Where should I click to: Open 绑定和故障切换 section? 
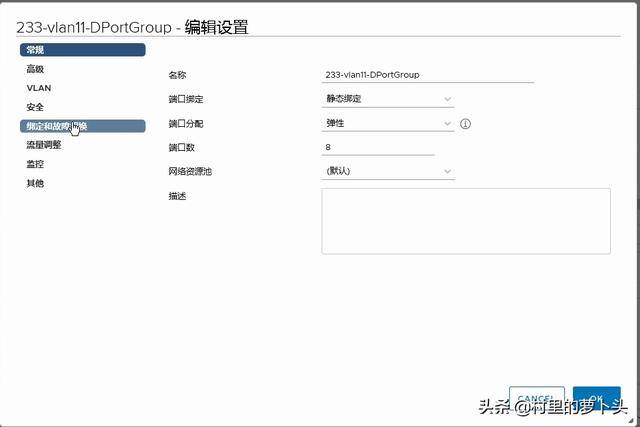click(82, 126)
